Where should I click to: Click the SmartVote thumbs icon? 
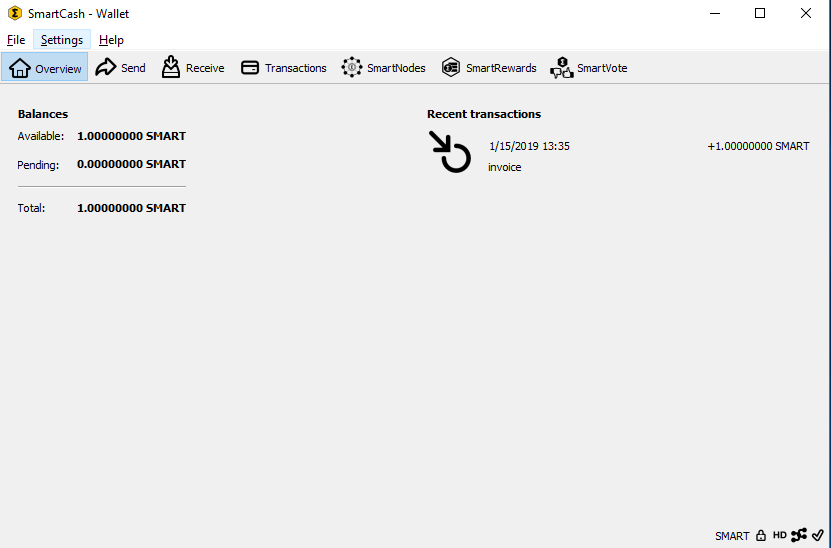tap(562, 68)
